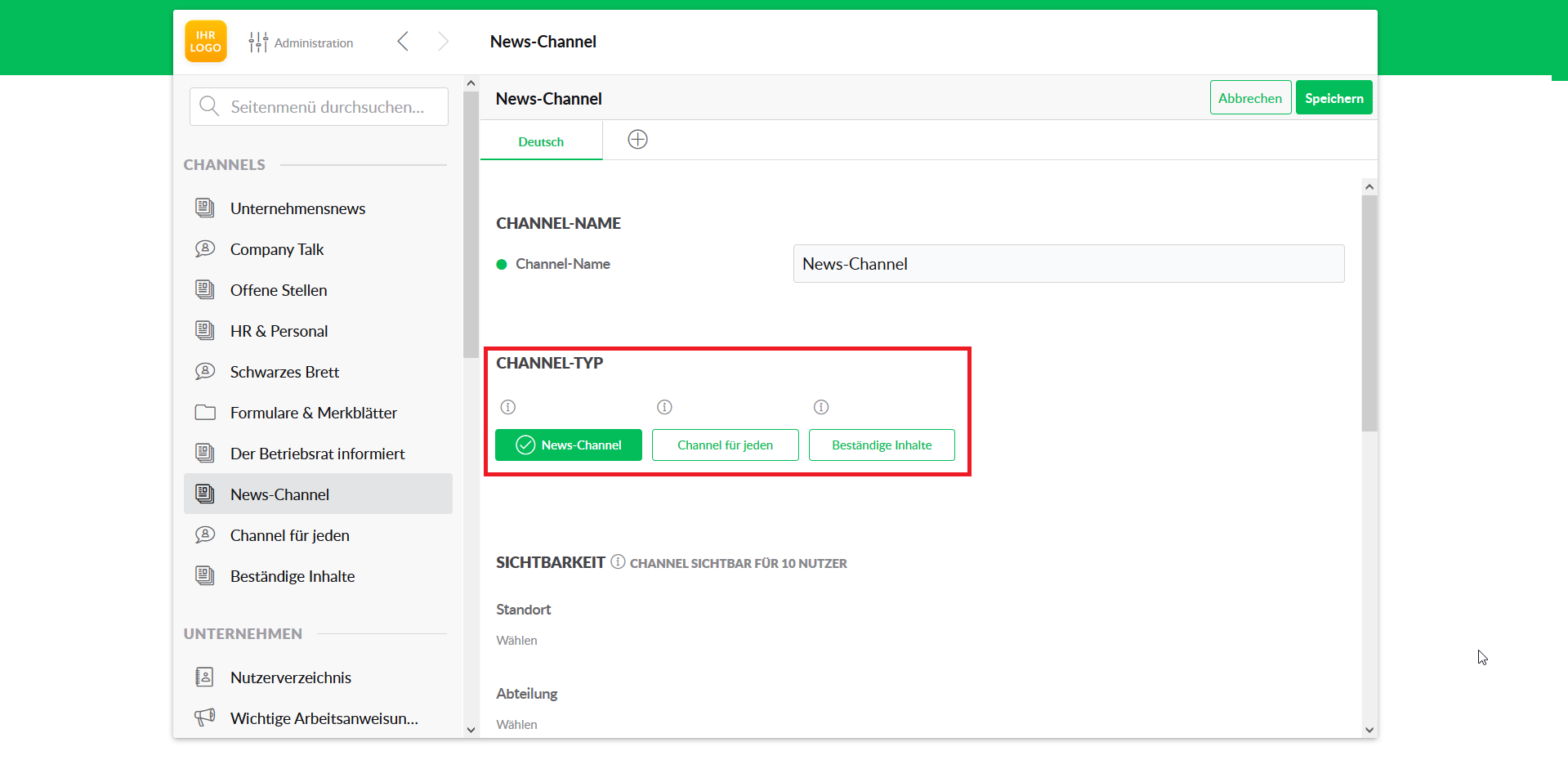1568x760 pixels.
Task: Show info tooltip above the News-Channel type
Action: point(507,406)
